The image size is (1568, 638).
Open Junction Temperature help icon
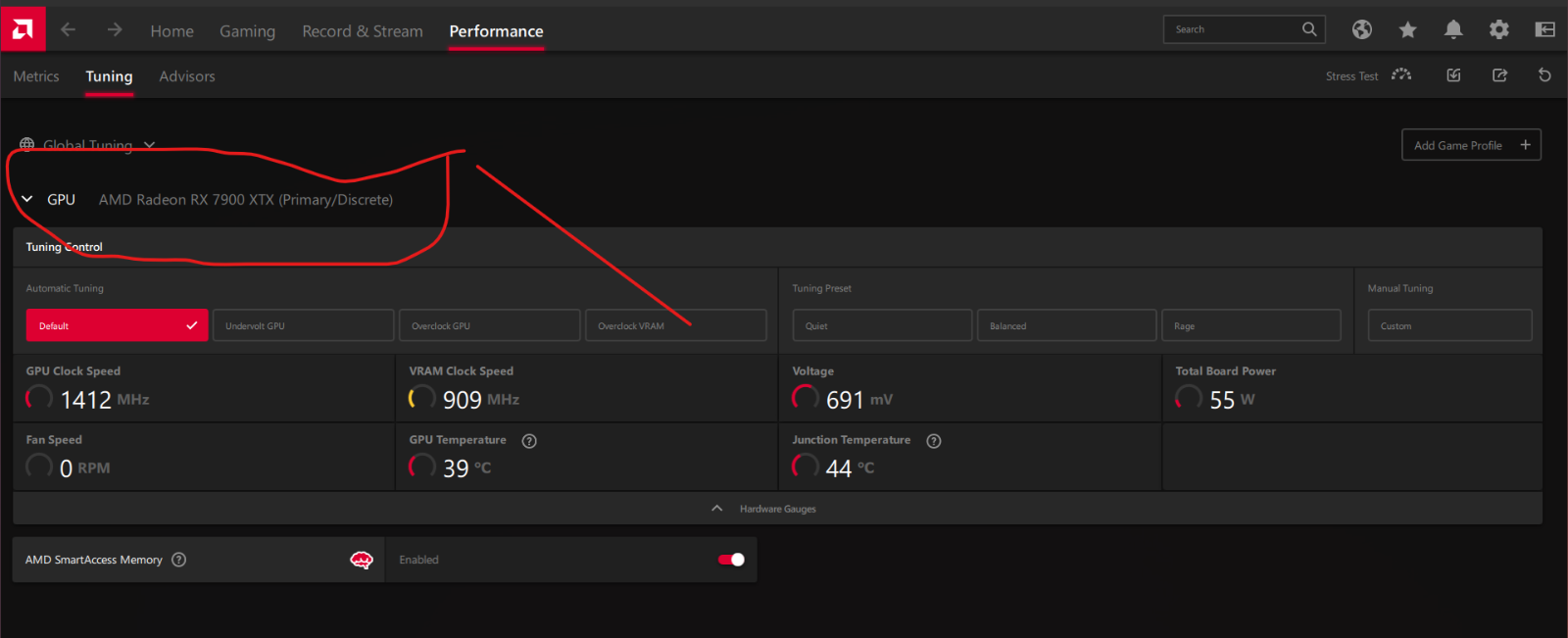pyautogui.click(x=934, y=441)
